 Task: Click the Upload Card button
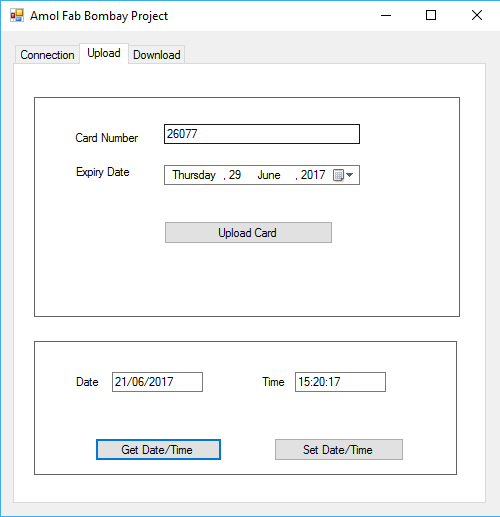point(248,233)
